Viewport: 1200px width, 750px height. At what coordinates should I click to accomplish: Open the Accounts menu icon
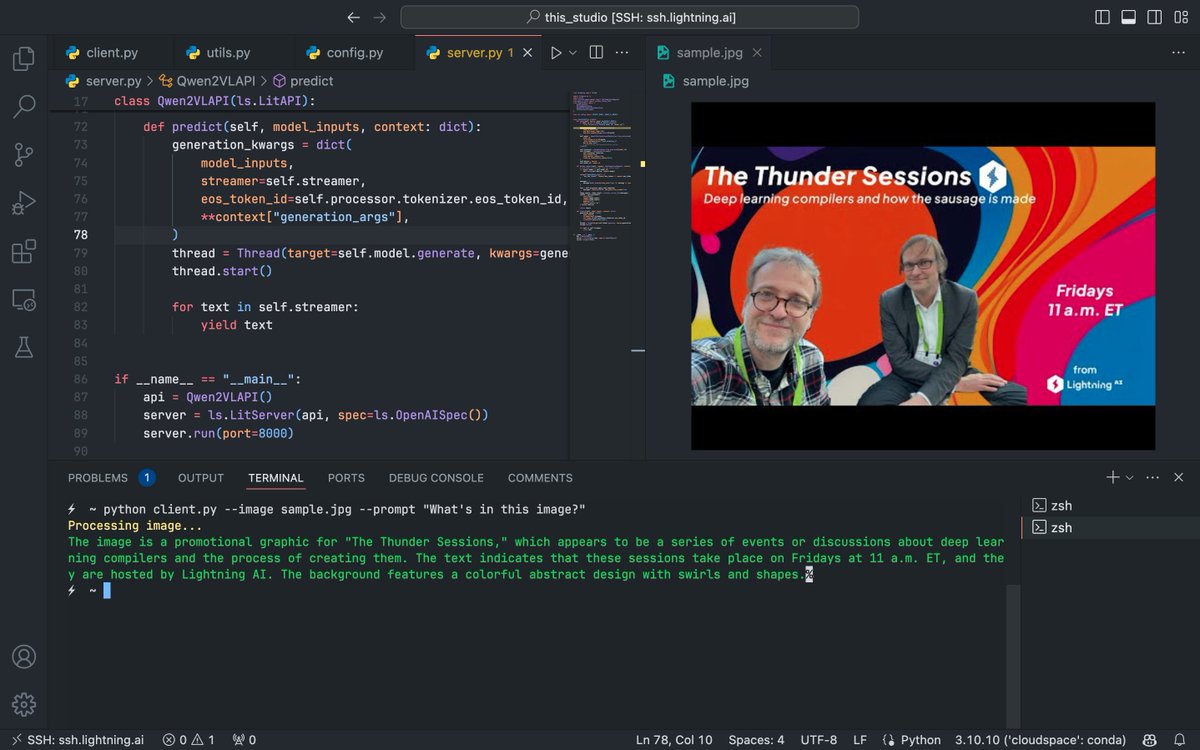pos(23,657)
